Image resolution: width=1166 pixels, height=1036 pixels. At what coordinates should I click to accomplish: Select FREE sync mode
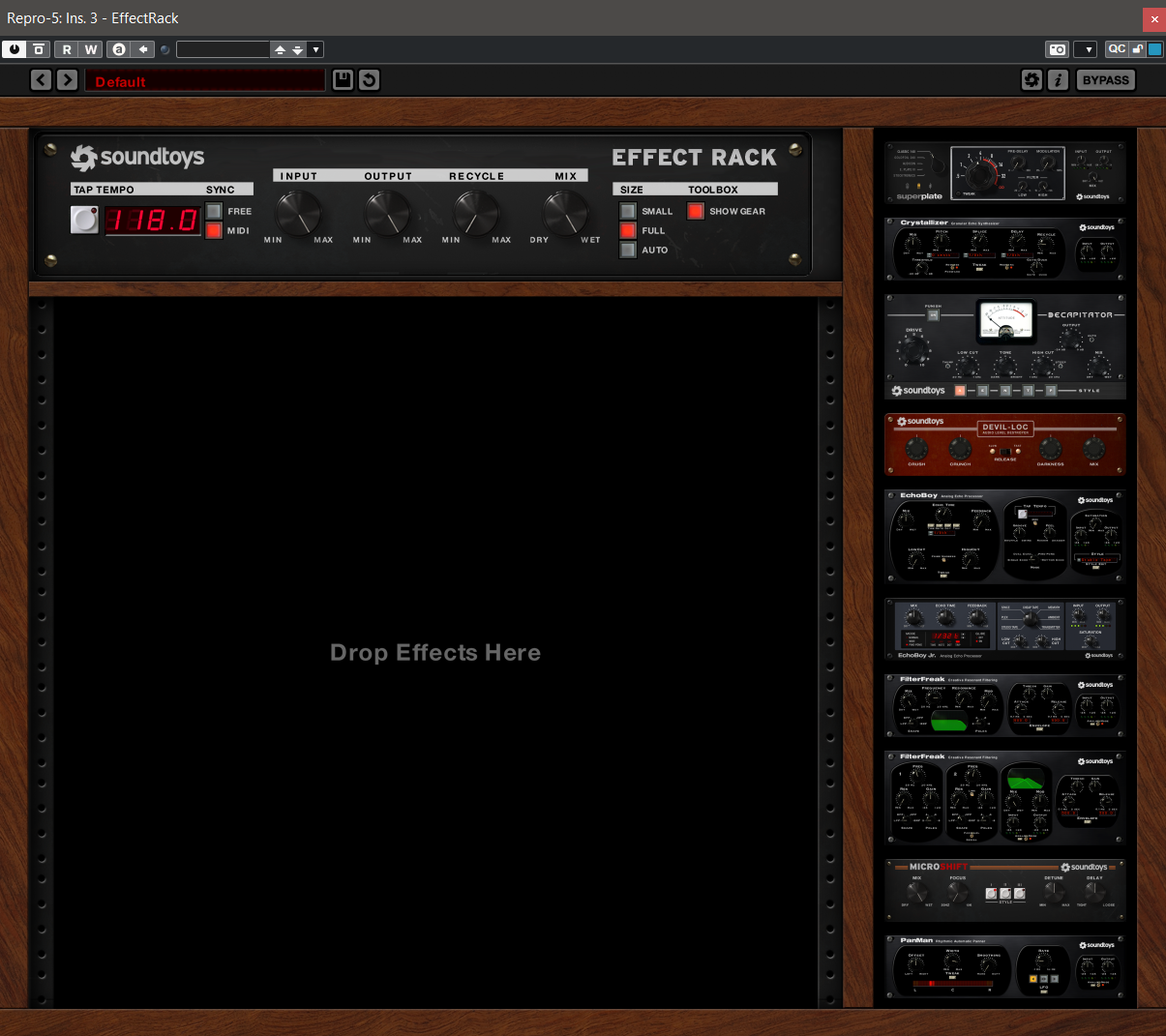pos(214,211)
